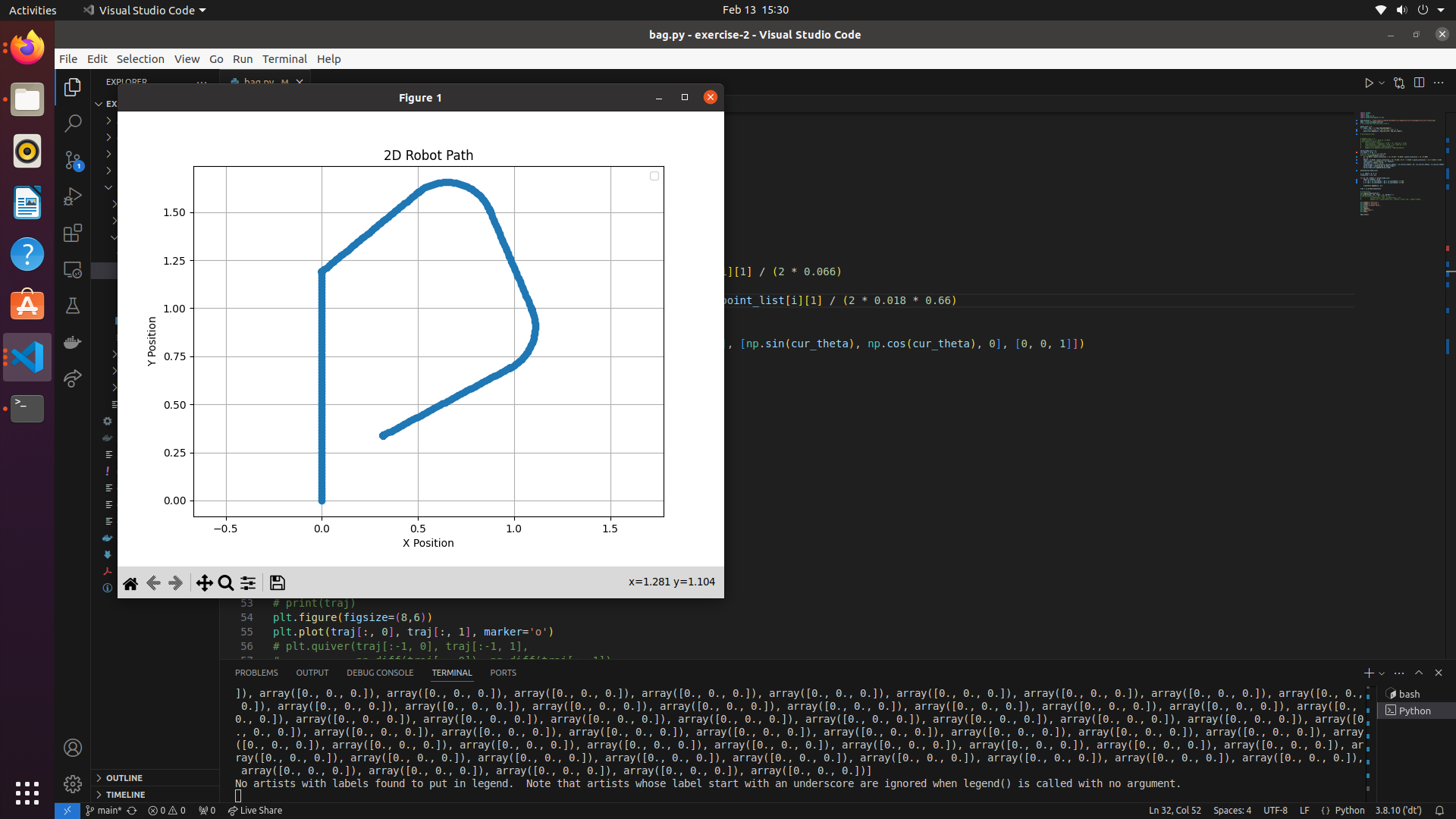This screenshot has height=819, width=1456.
Task: Open Source Control view in activity bar
Action: point(73,160)
